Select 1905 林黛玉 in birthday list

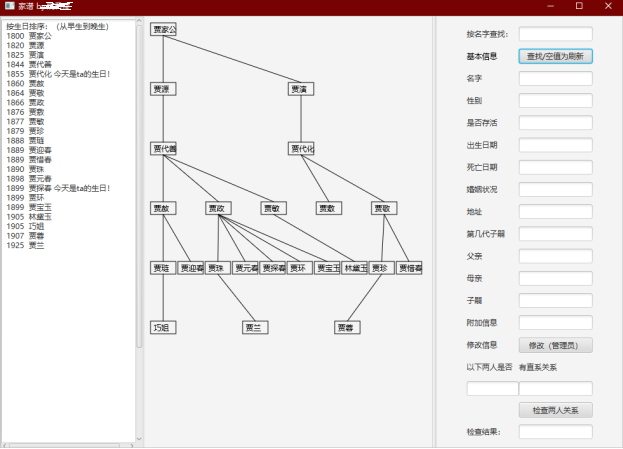tap(29, 217)
